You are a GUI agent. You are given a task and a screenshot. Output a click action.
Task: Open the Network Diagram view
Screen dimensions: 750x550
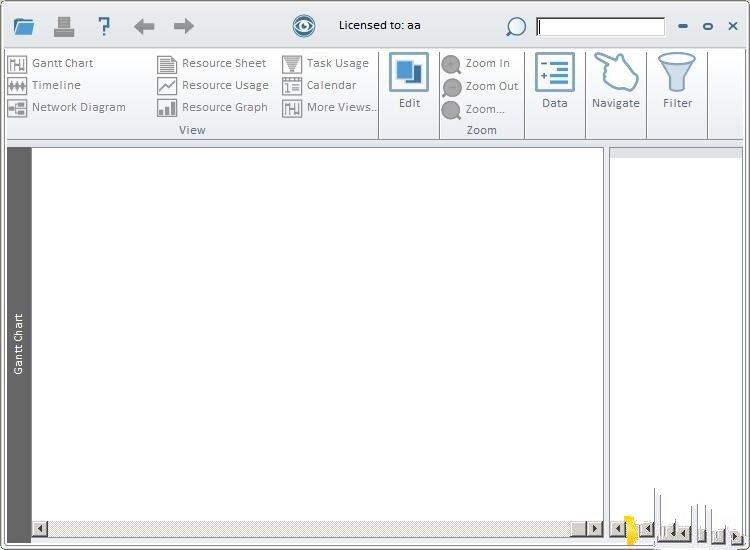click(67, 107)
